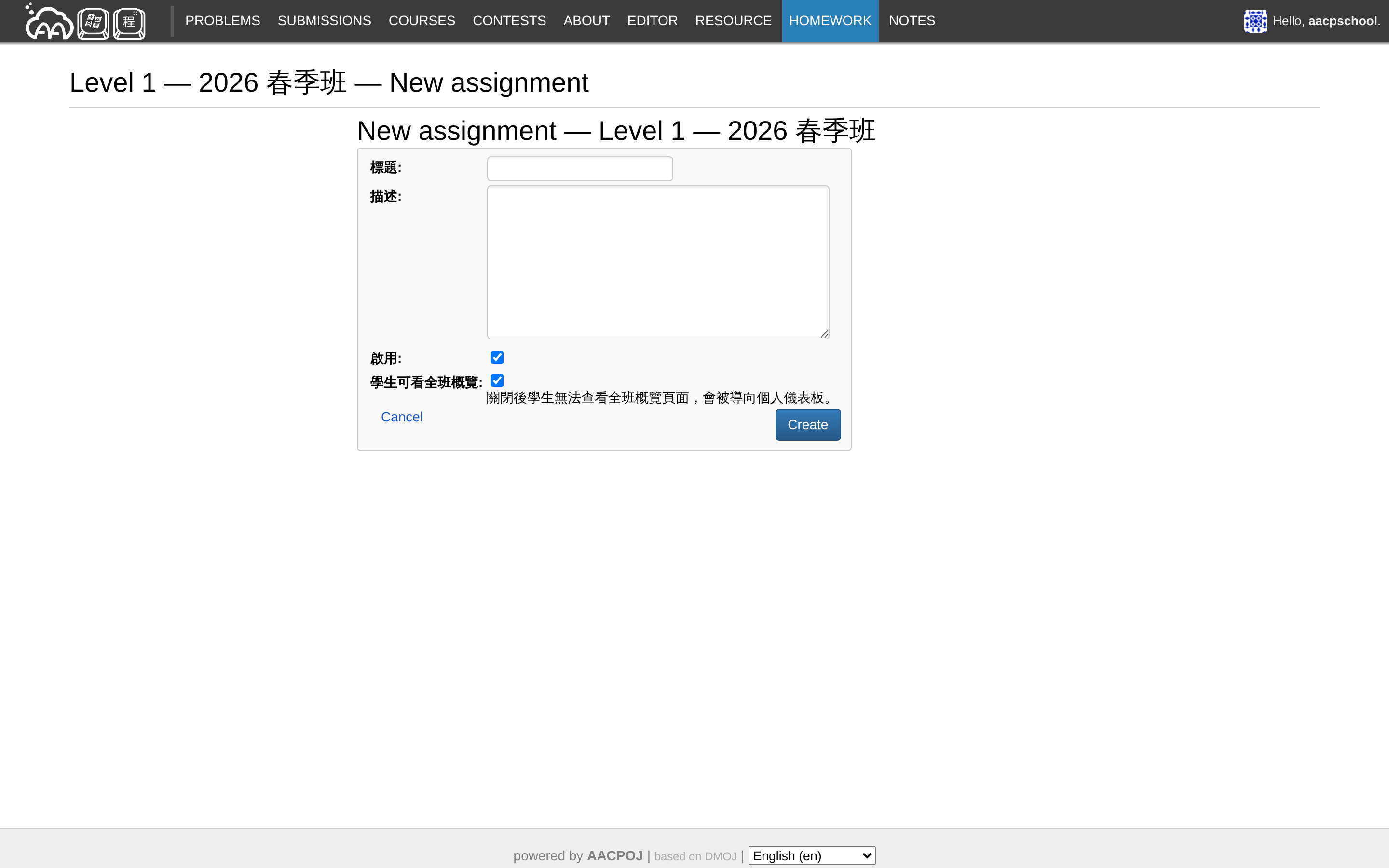Screen dimensions: 1389x868
Task: Click the 程 keyboard-key icon in header
Action: point(129,22)
